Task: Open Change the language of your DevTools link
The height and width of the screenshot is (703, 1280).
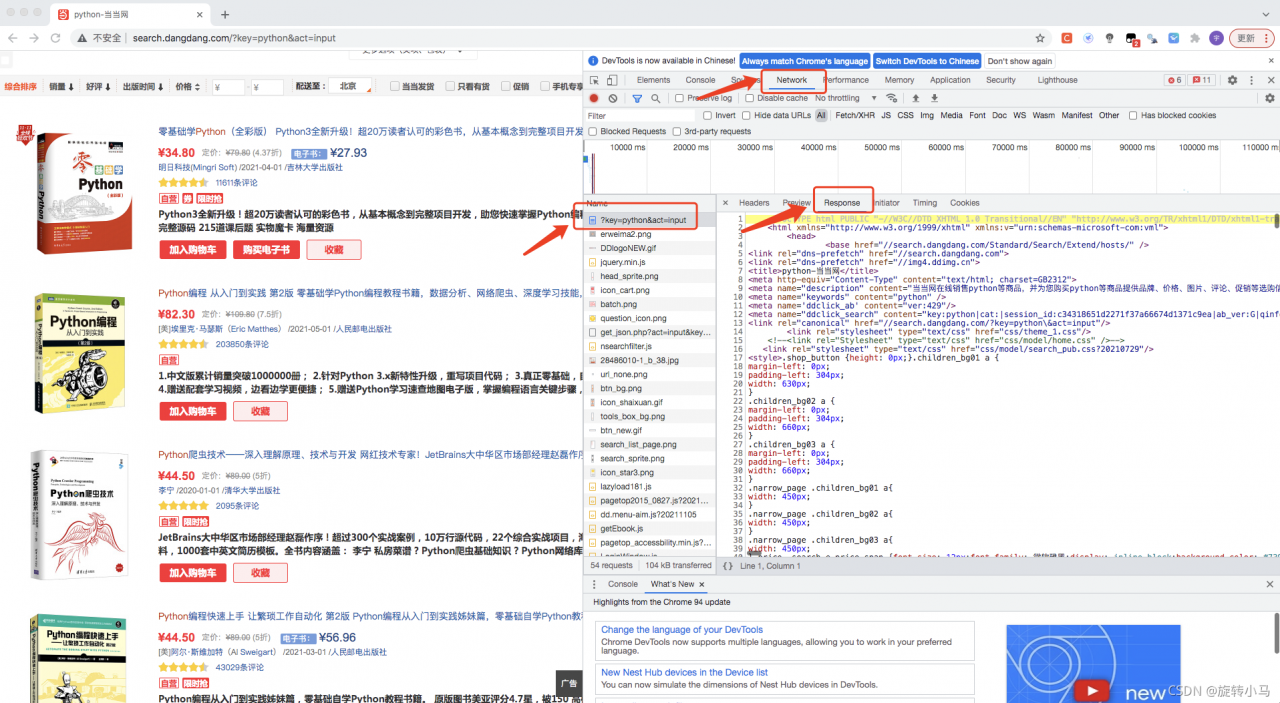Action: pyautogui.click(x=682, y=630)
